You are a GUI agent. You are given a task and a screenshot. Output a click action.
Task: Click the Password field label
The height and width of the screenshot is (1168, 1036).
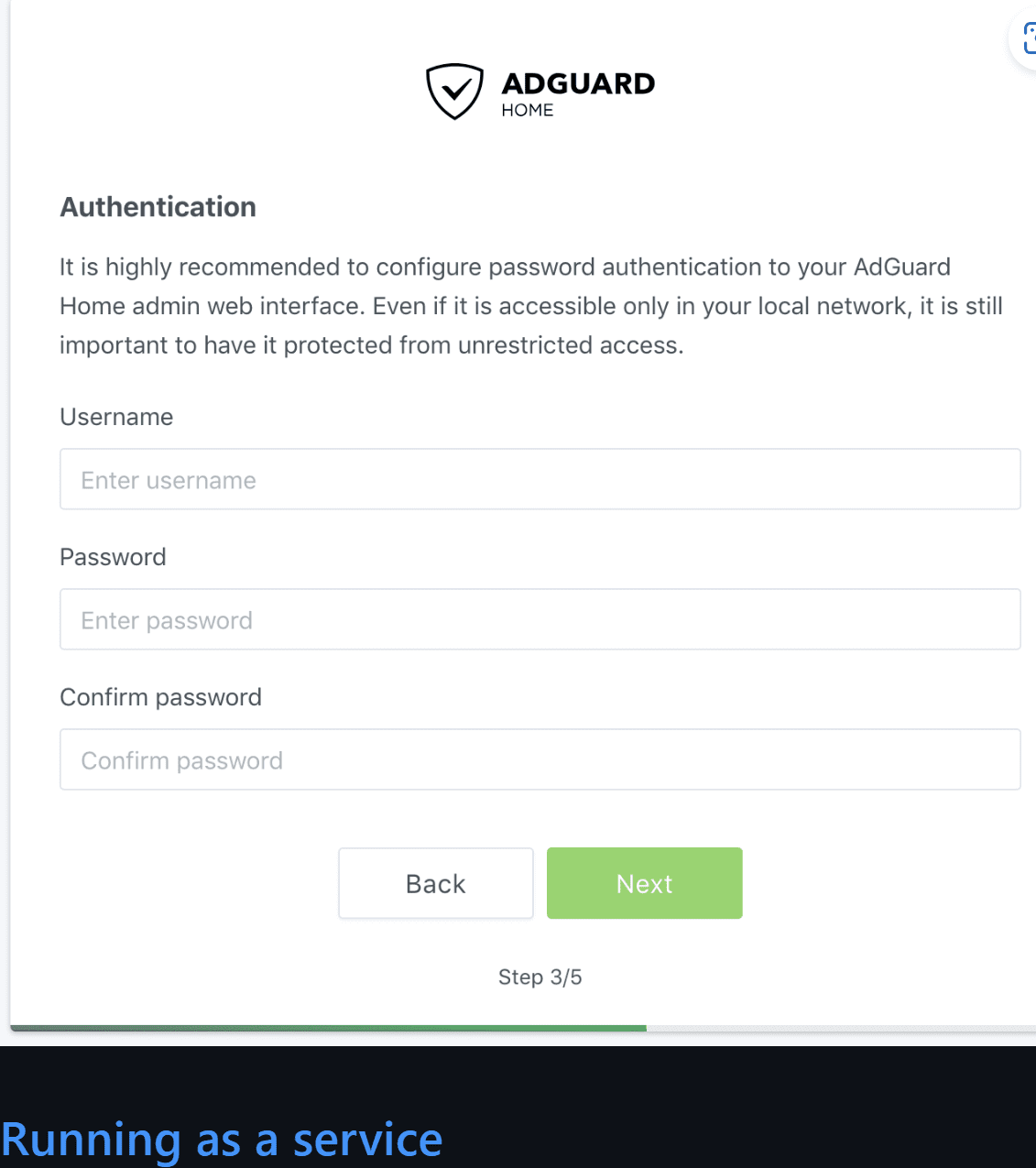[x=113, y=557]
